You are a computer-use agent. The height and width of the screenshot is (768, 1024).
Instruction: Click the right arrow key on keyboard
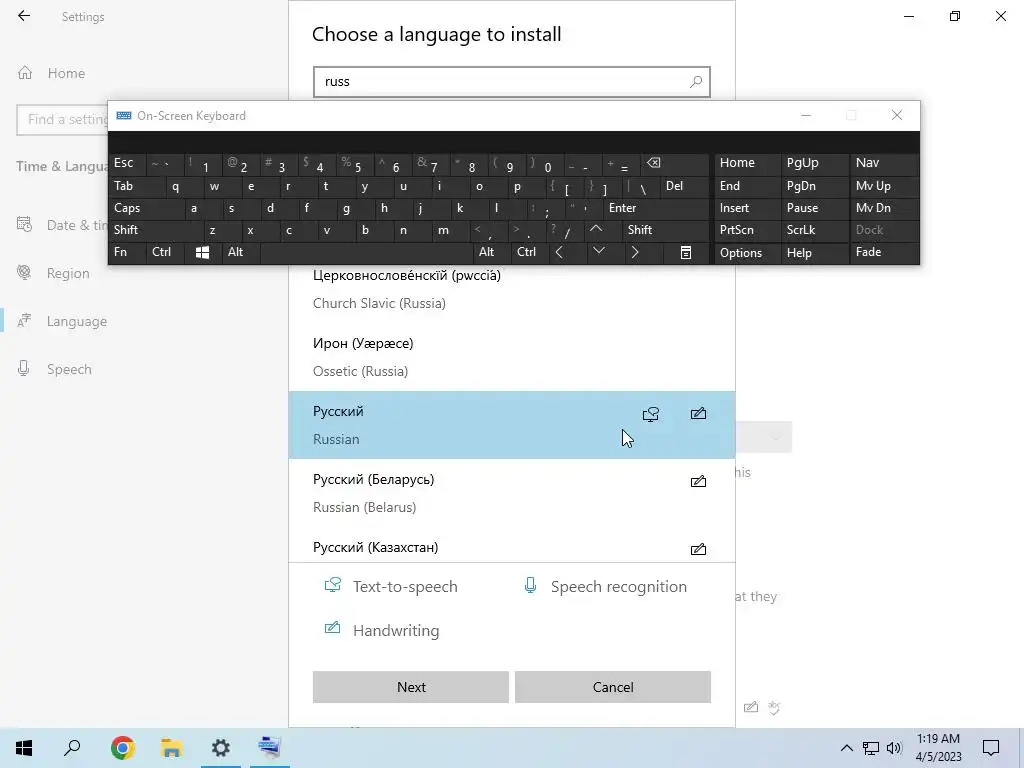[x=635, y=252]
